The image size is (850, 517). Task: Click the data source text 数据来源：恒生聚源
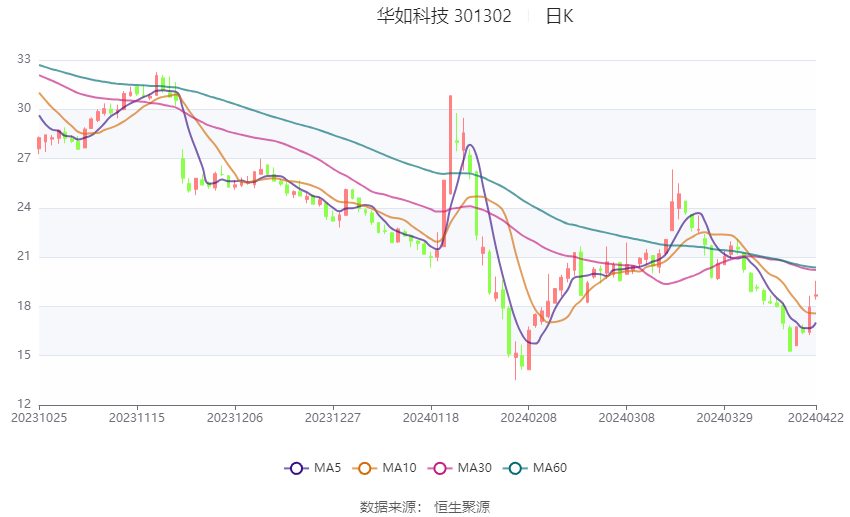[424, 507]
